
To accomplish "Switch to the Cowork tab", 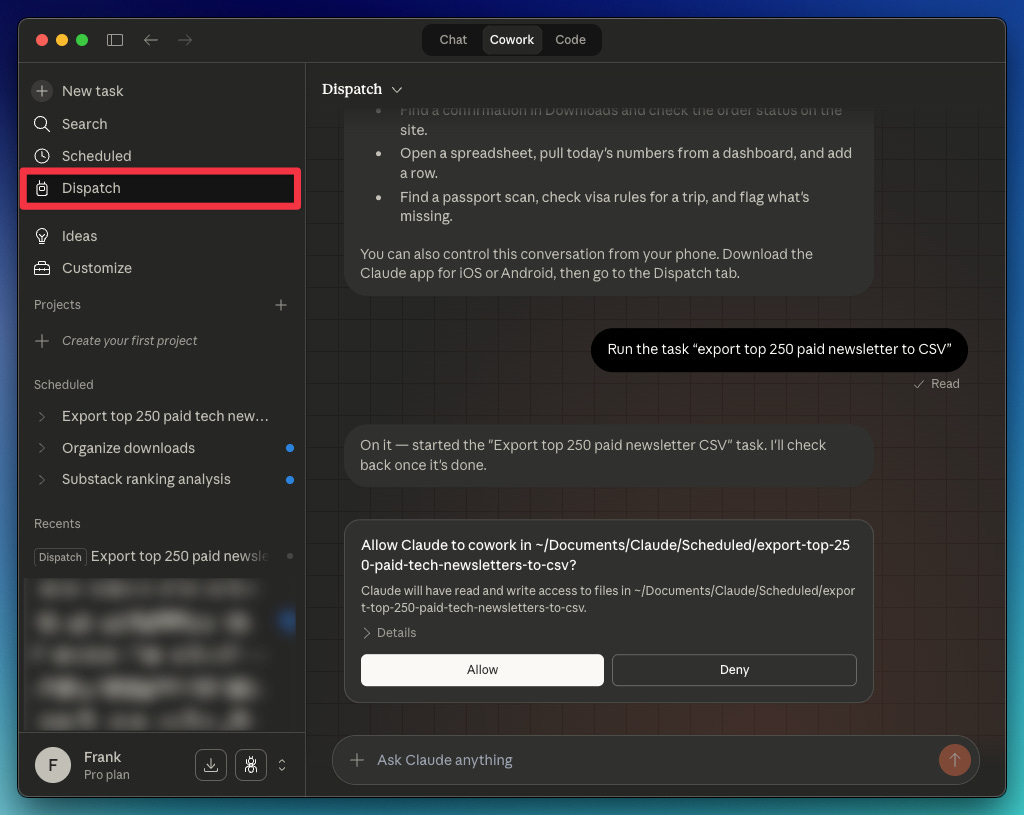I will 512,40.
